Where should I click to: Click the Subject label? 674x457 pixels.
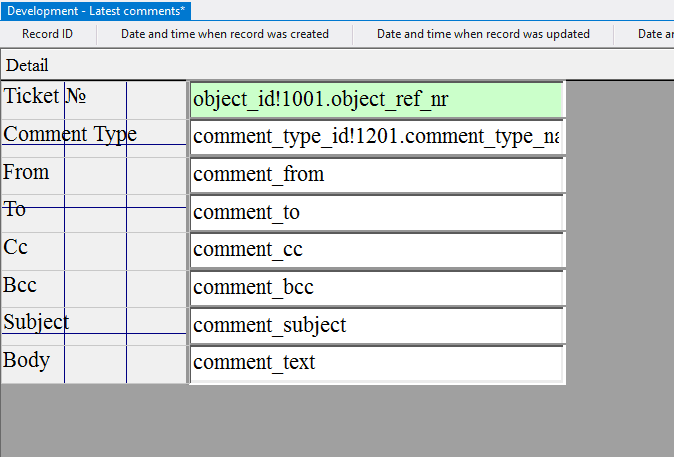(36, 322)
